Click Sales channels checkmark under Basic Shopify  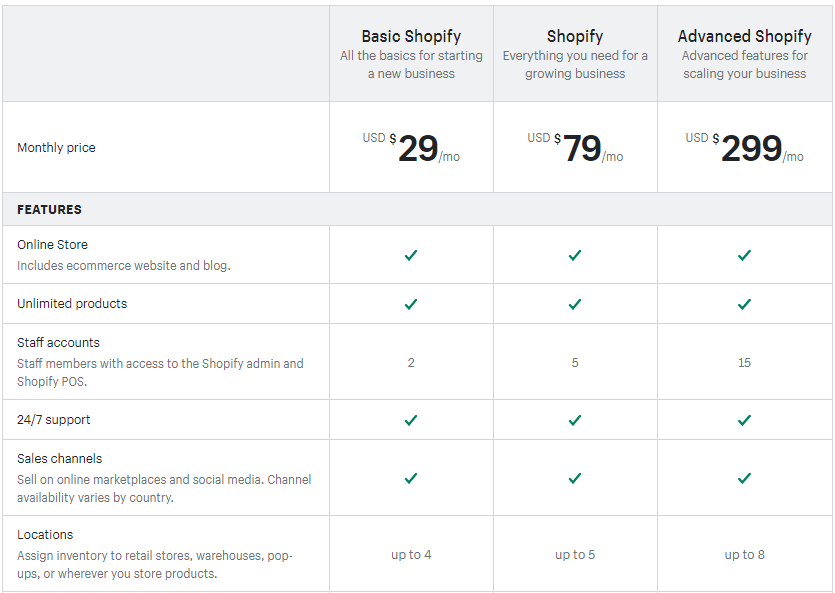coord(411,478)
